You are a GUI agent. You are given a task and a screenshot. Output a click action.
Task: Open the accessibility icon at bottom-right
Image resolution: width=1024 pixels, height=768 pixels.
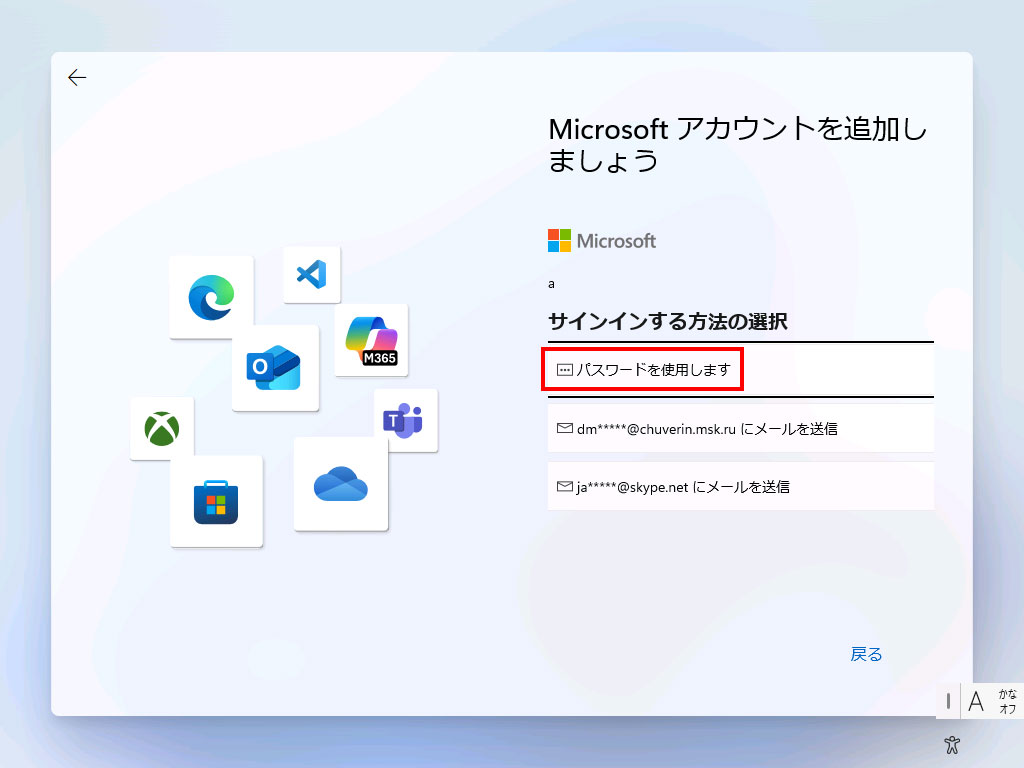coord(952,744)
